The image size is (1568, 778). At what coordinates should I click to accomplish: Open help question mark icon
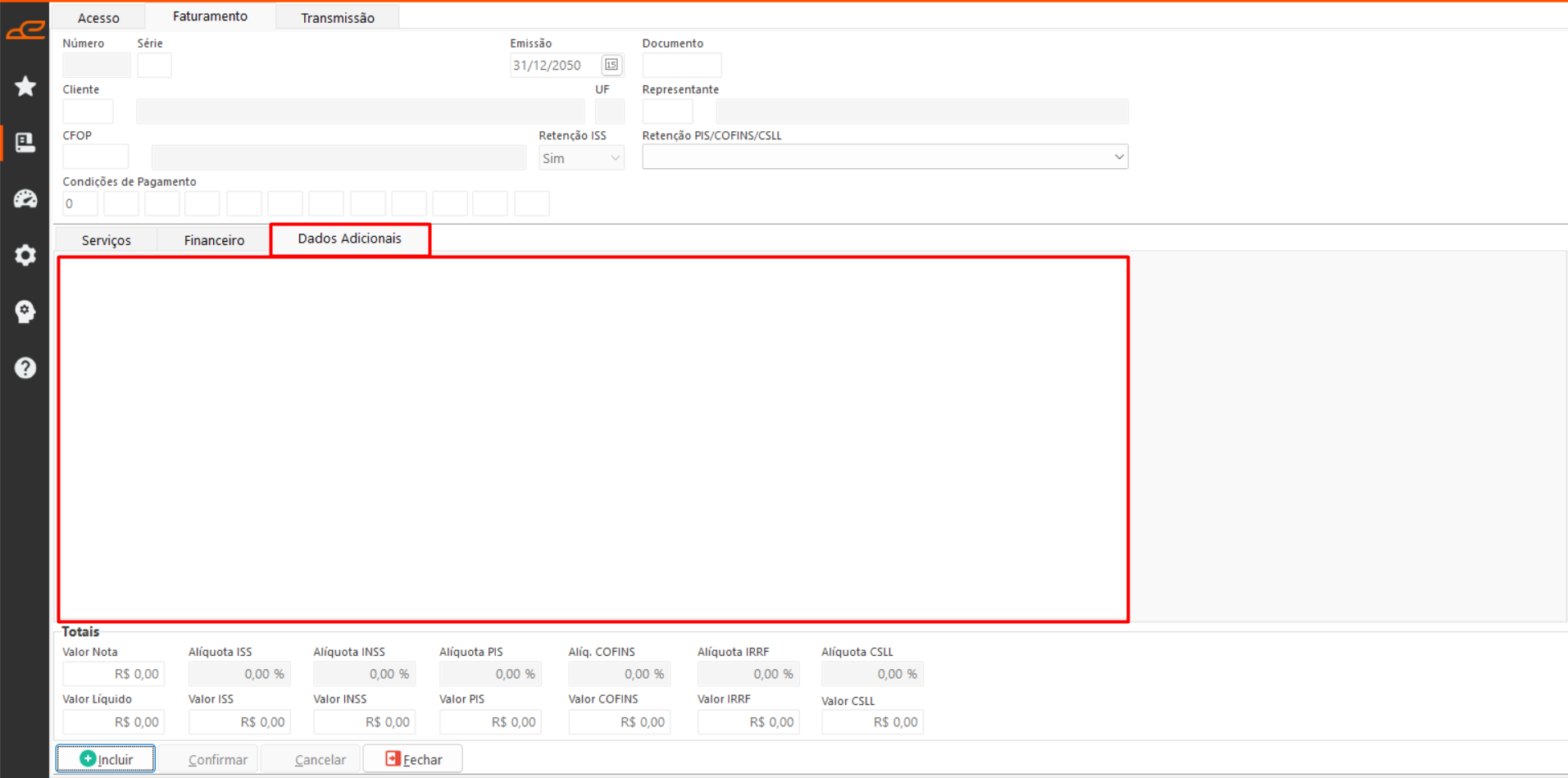click(25, 367)
